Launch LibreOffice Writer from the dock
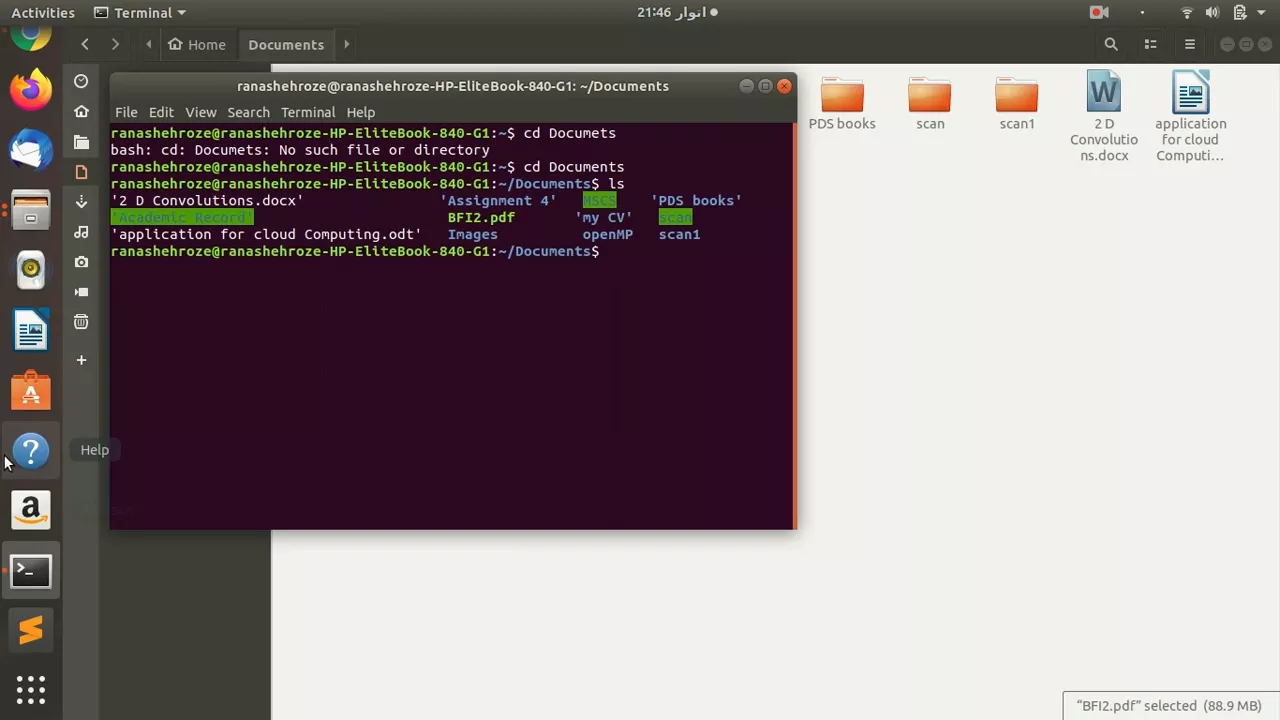This screenshot has height=720, width=1280. pos(30,330)
